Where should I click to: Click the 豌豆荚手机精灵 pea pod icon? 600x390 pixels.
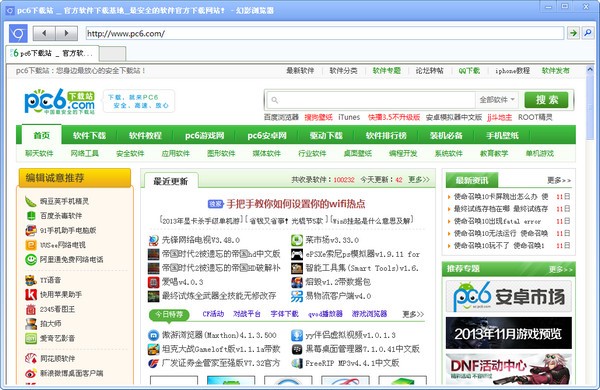point(31,201)
